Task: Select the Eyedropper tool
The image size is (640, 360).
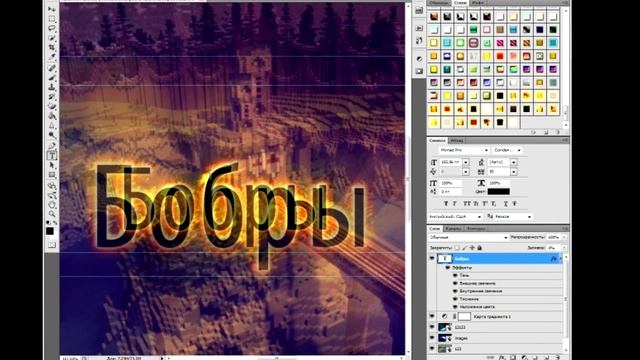Action: tap(52, 58)
